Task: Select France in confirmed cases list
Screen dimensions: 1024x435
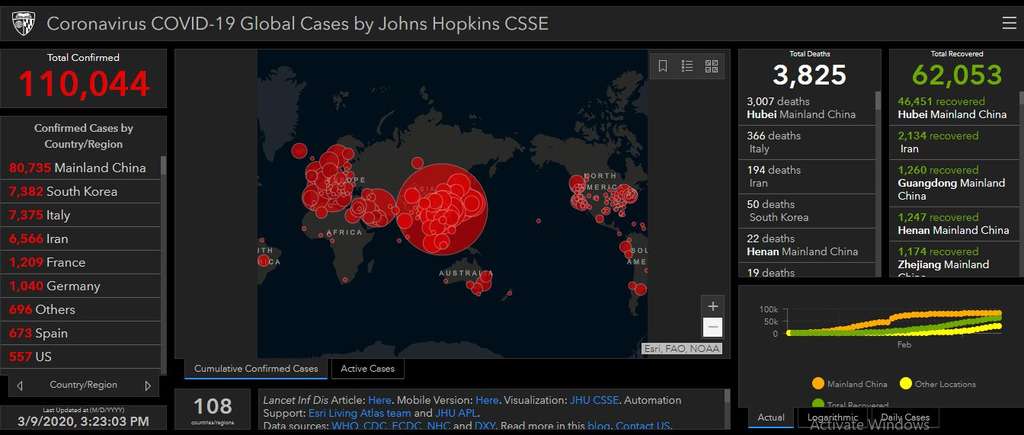Action: tap(80, 262)
